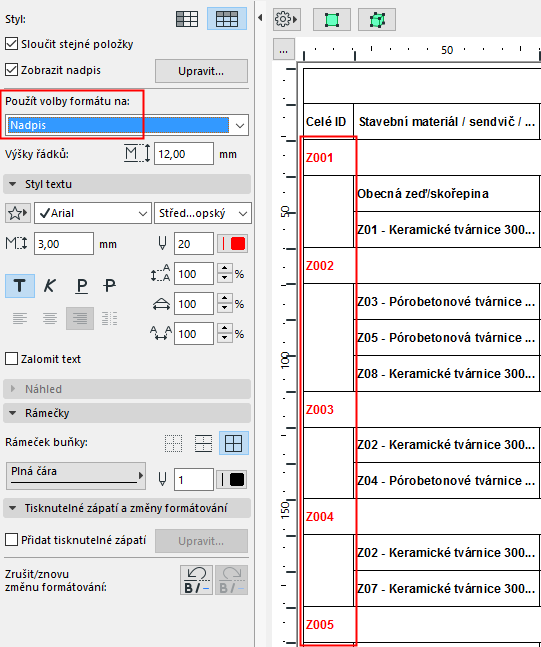
Task: Click the gear settings icon
Action: coord(286,19)
